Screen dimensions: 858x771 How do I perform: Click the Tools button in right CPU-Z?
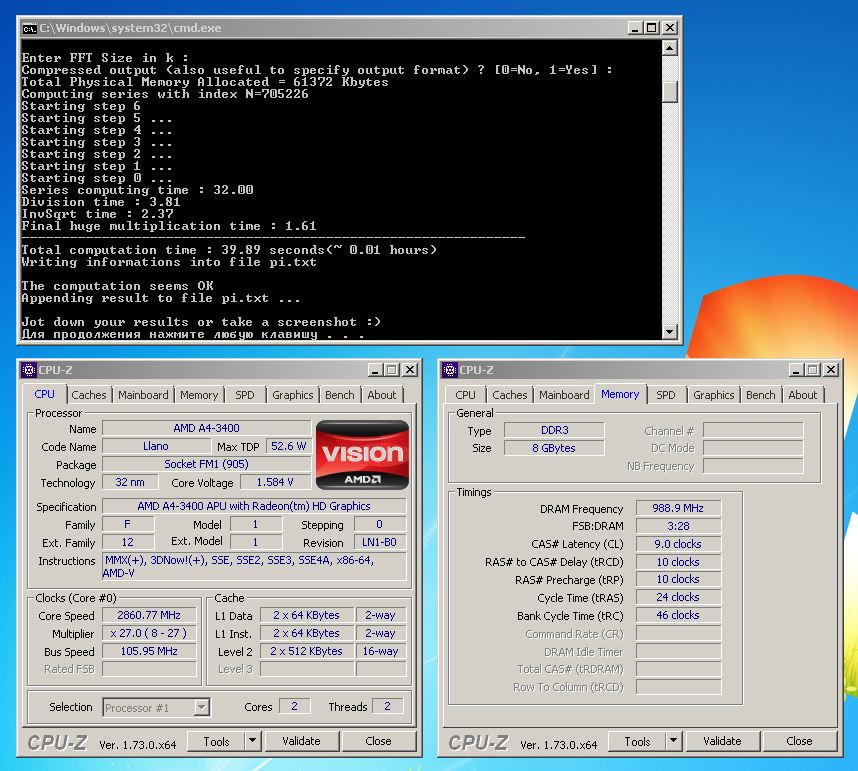pos(637,741)
